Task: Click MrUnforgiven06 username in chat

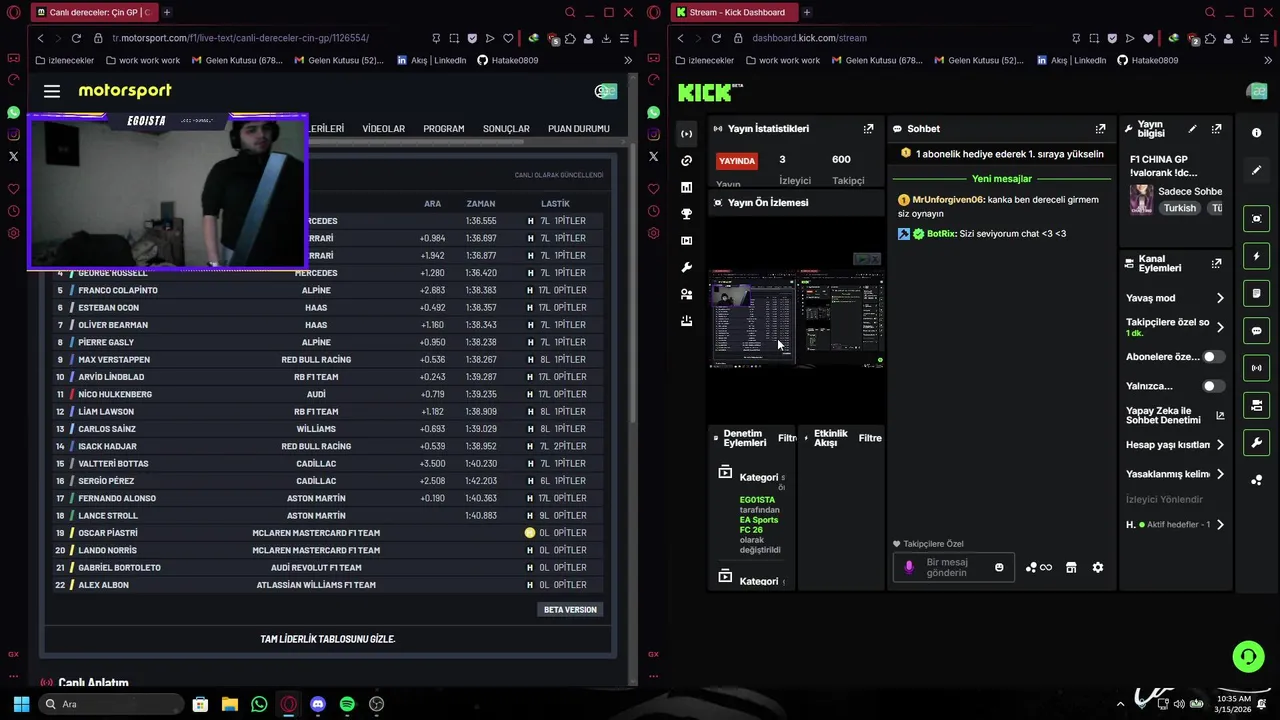Action: point(948,200)
